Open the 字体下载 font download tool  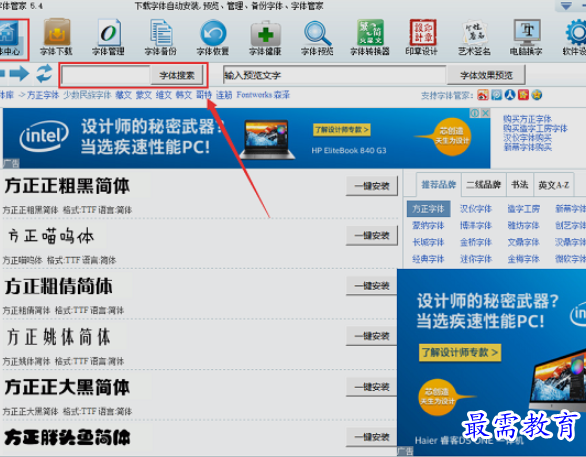tap(56, 37)
